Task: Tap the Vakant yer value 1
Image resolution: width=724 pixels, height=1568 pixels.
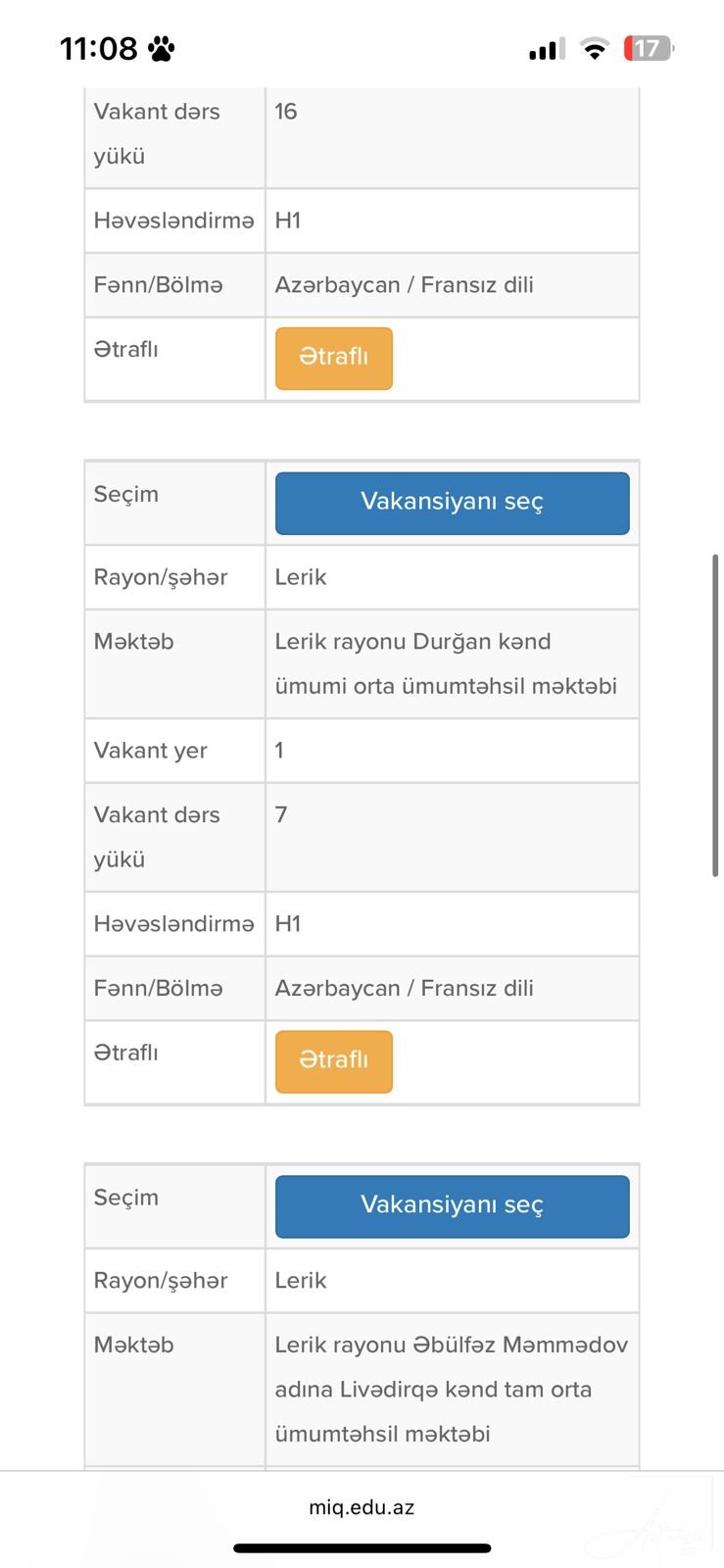Action: tap(279, 751)
